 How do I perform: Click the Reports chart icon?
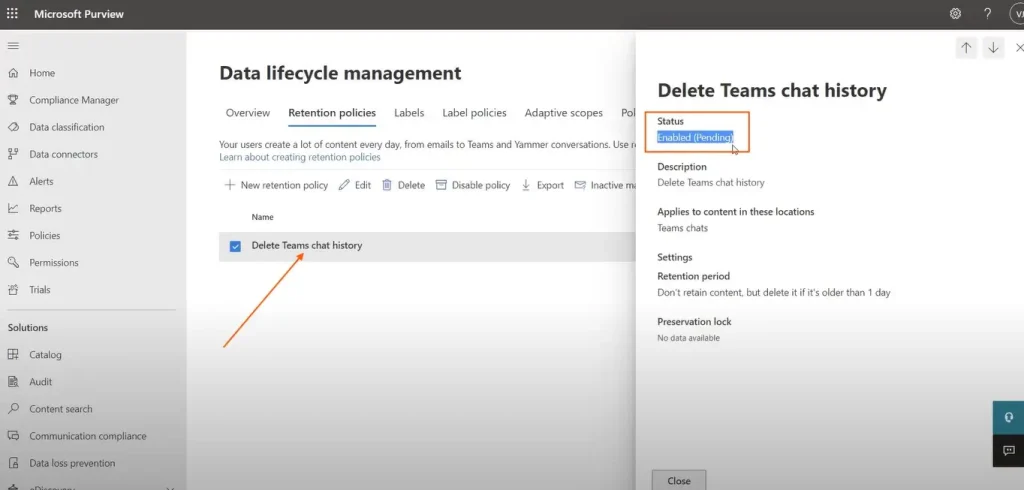tap(13, 208)
